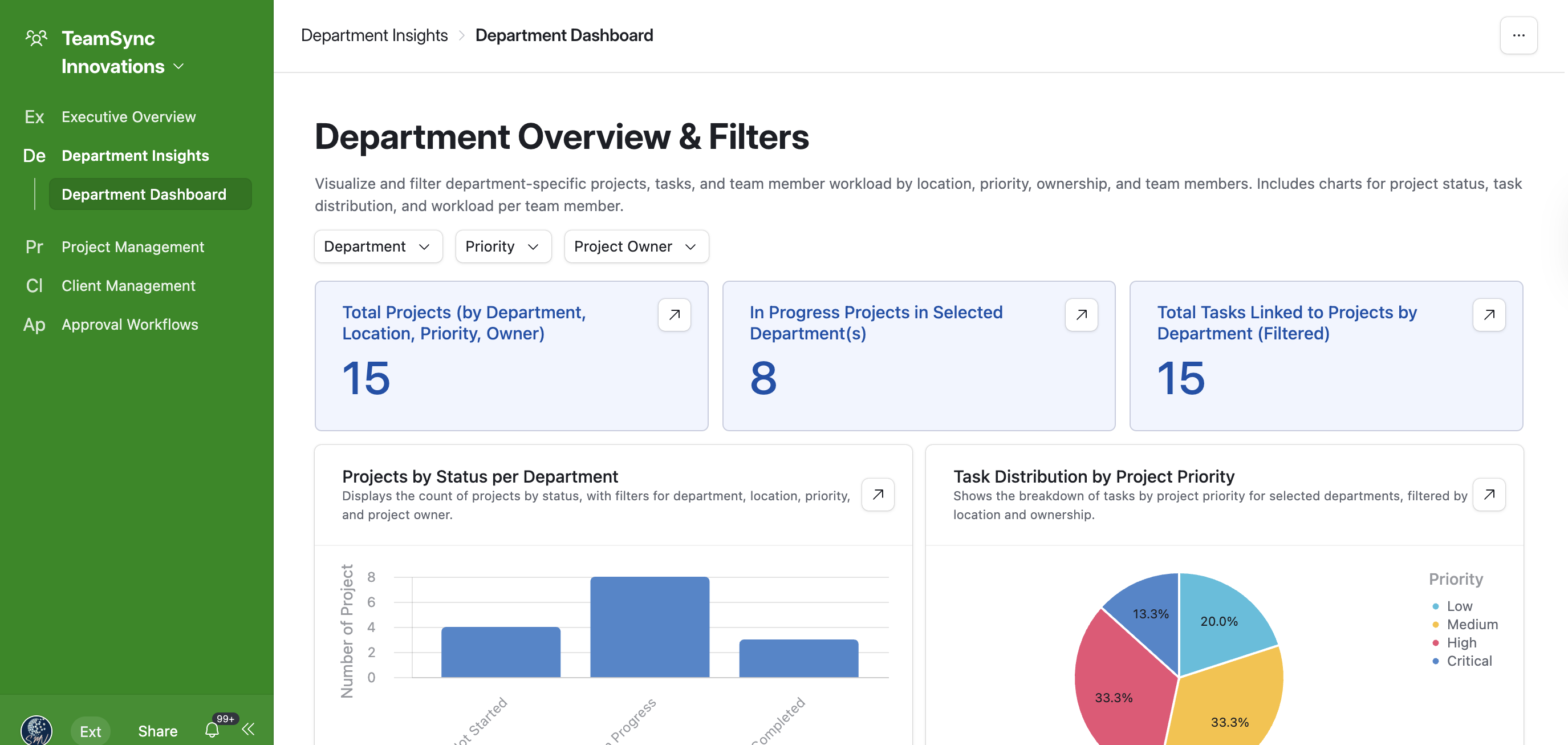Screen dimensions: 1568x745
Task: Toggle the Critical priority legend entry
Action: [1468, 661]
